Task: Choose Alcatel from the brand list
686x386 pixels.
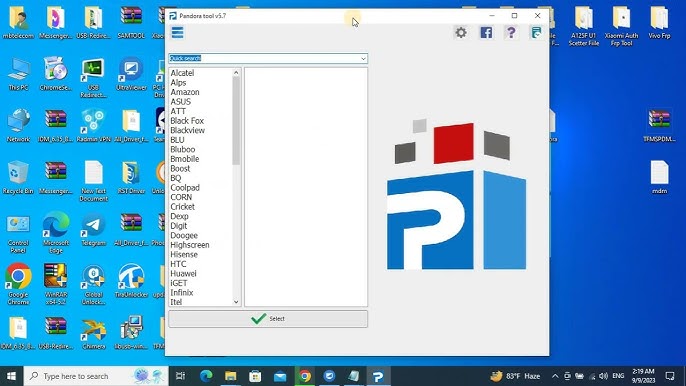Action: coord(182,73)
